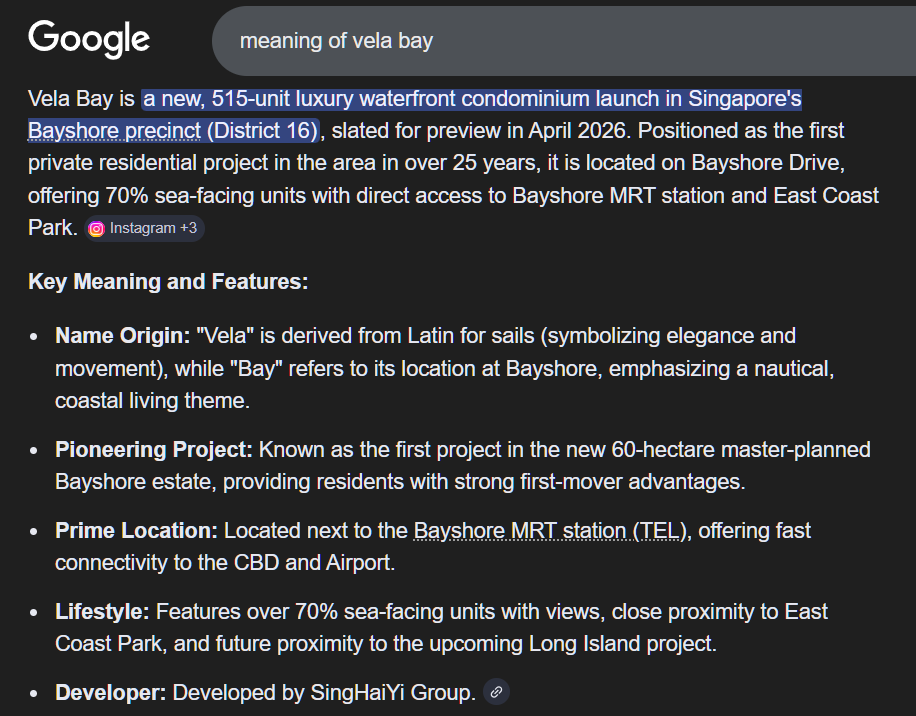
Task: Click the Google logo
Action: click(x=89, y=39)
